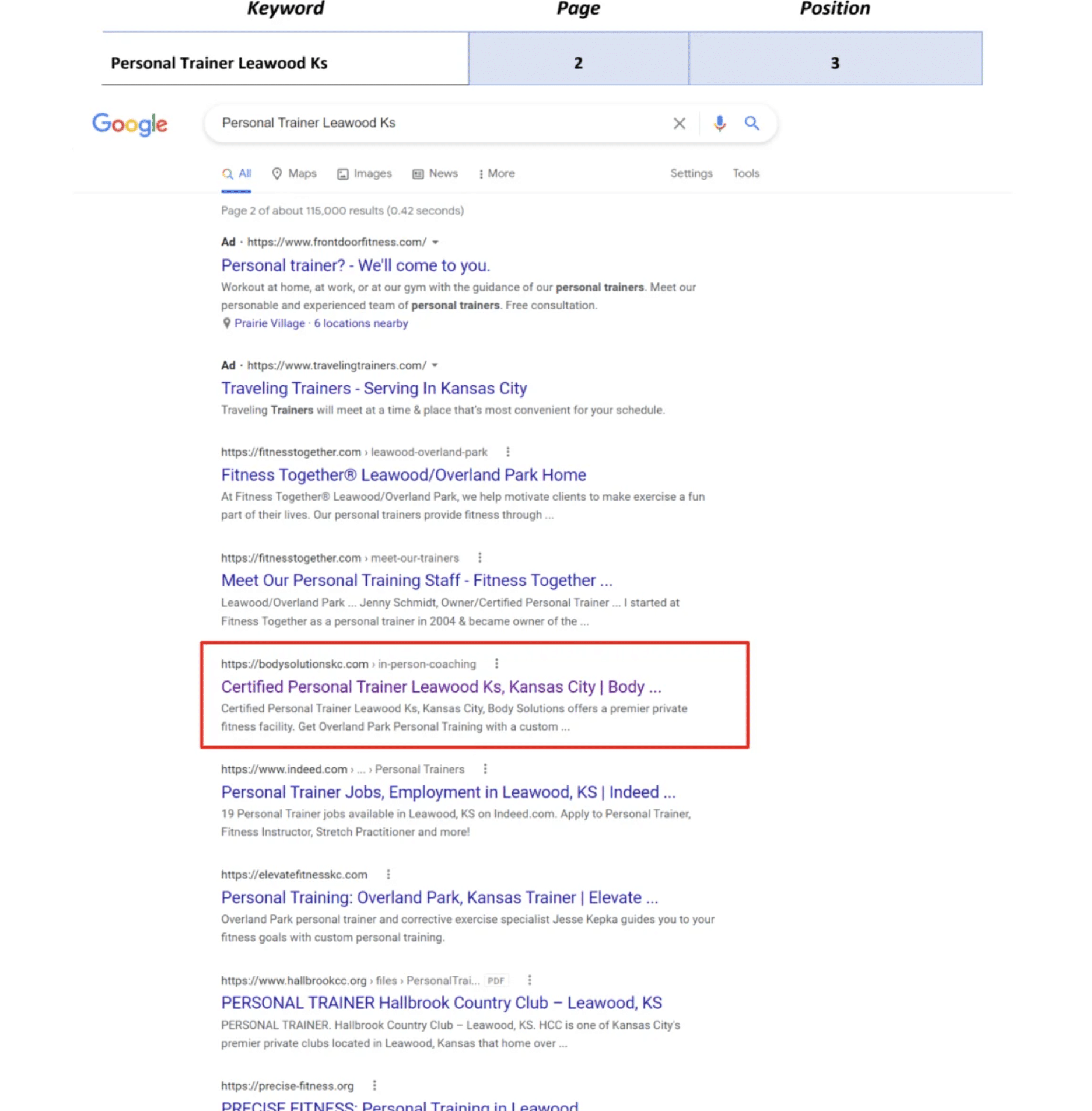The image size is (1092, 1111).
Task: Submit search with magnifying glass icon
Action: coord(752,123)
